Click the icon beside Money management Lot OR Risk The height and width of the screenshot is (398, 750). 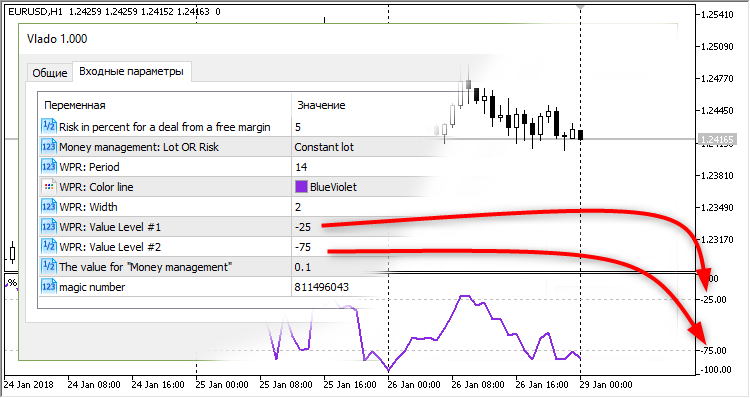49,146
